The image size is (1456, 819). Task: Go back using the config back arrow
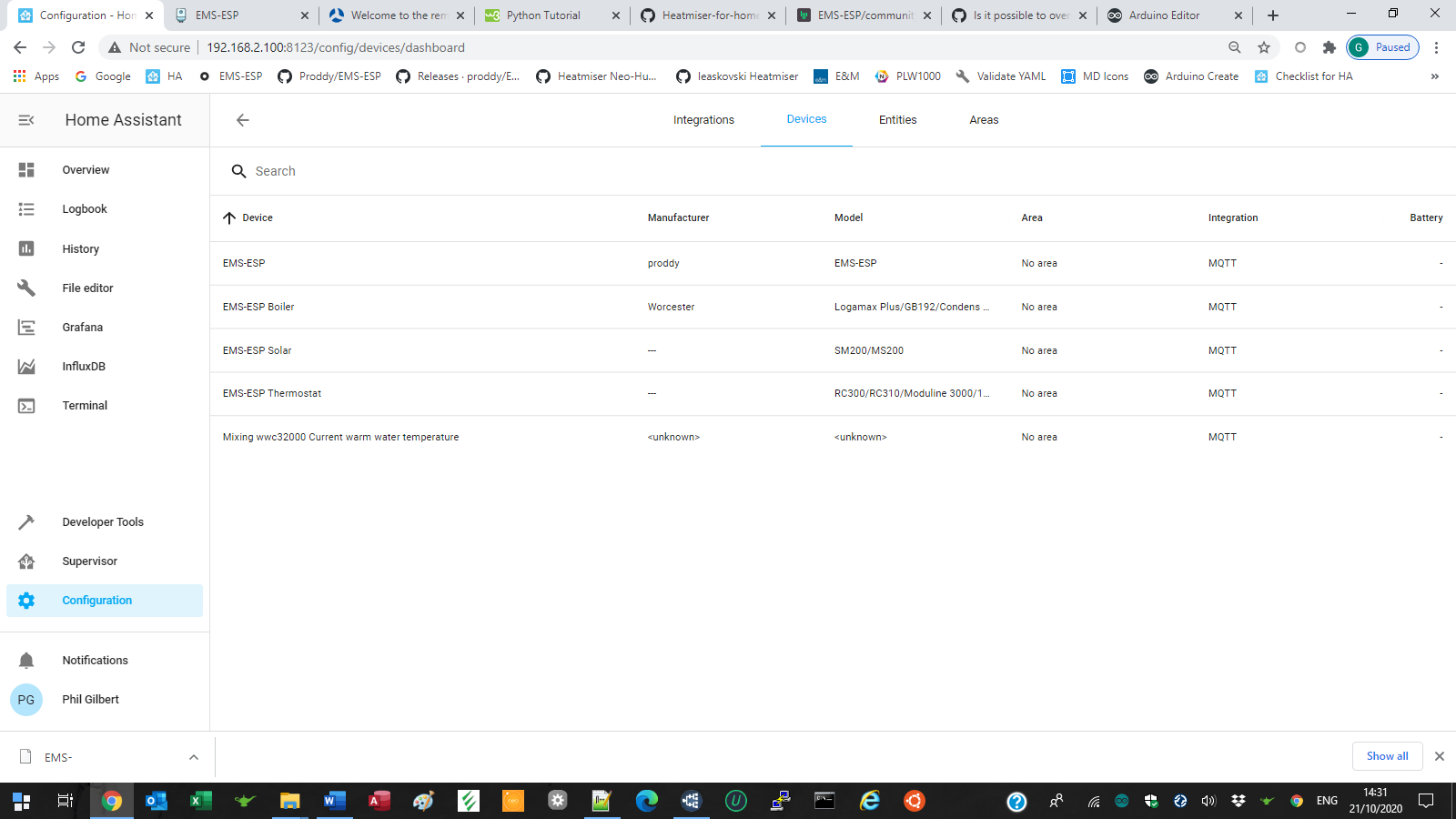click(x=242, y=120)
